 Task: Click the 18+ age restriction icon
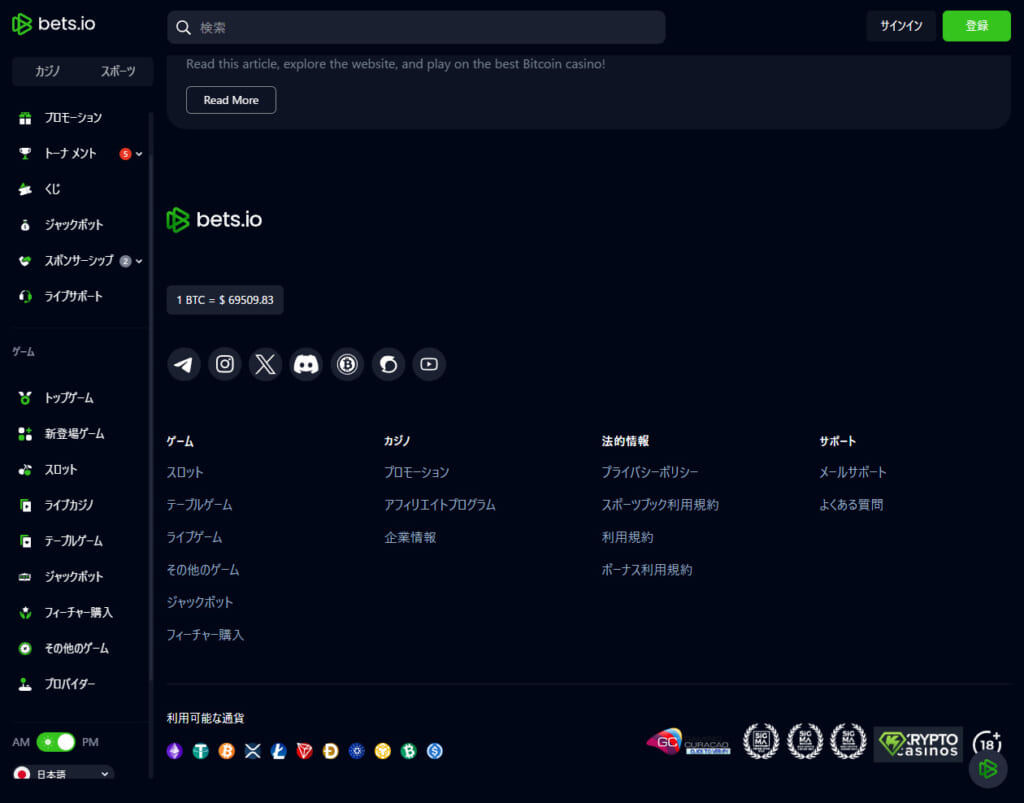pyautogui.click(x=987, y=742)
